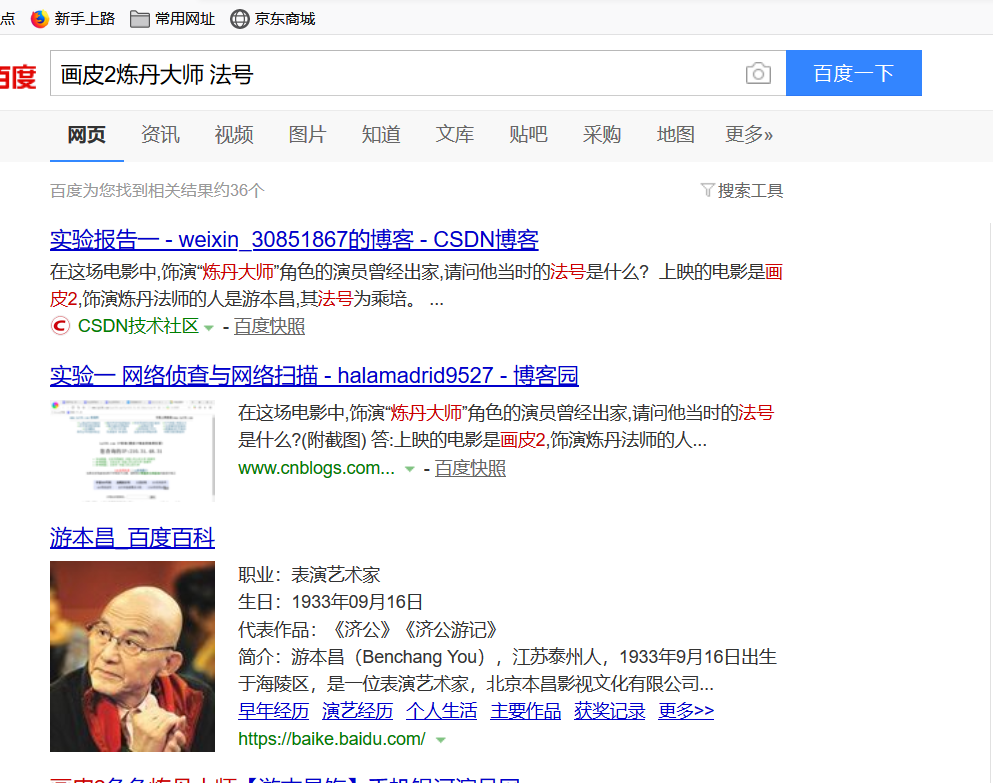
Task: Open 百度快照 for the CSDN result
Action: 269,326
